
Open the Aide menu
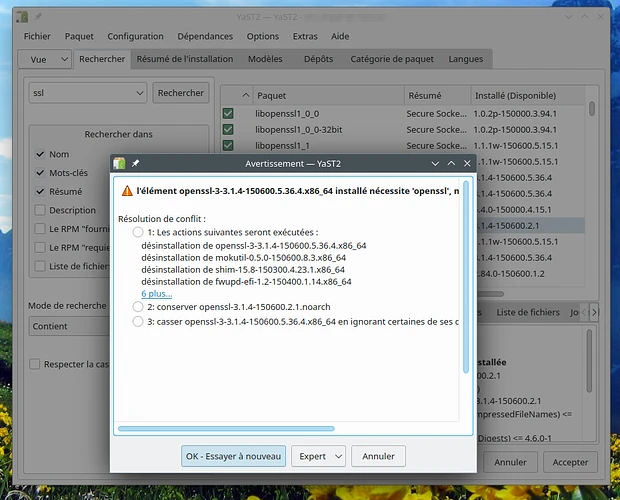click(340, 36)
